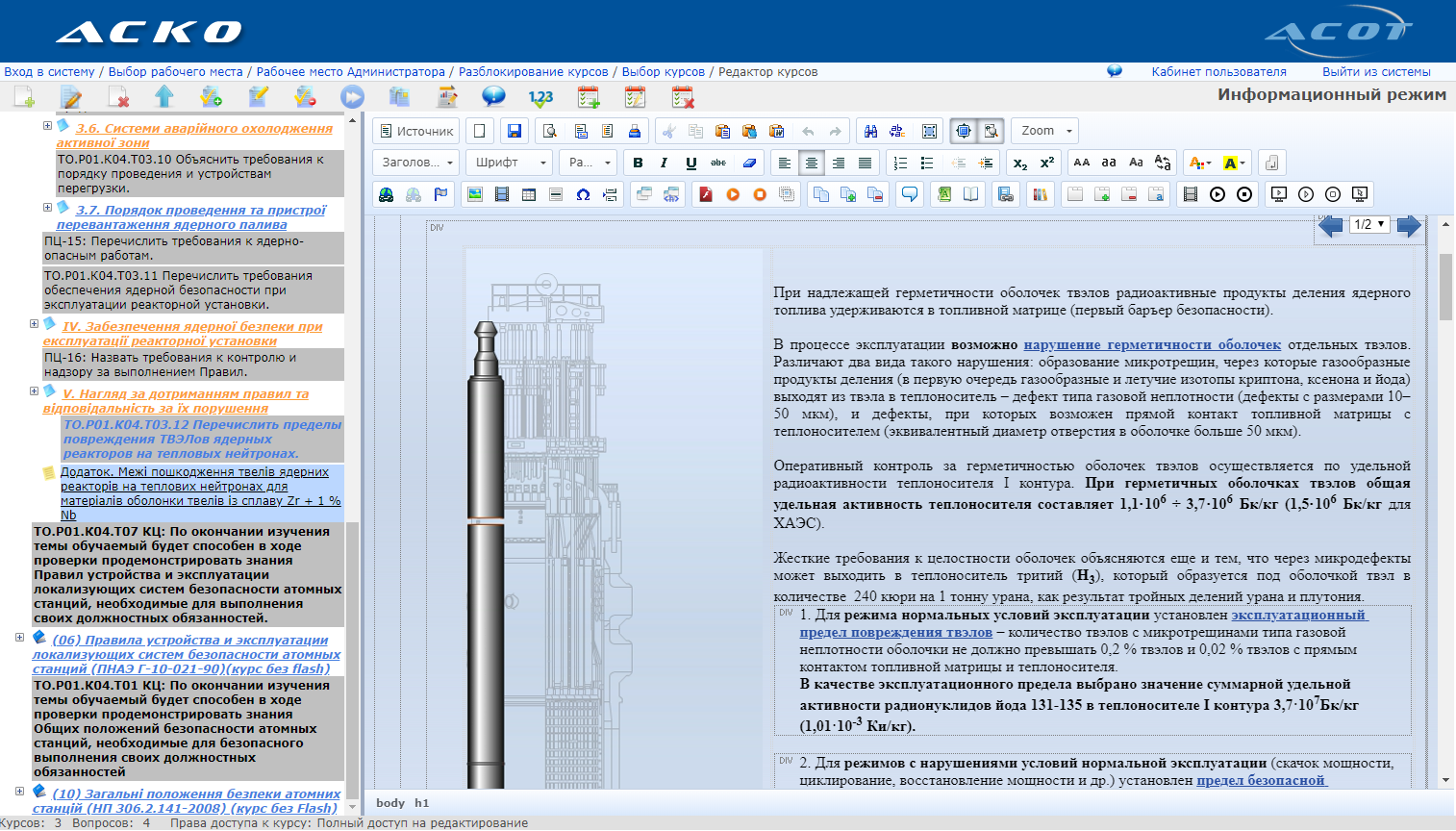Click the black Play circle icon
The width and height of the screenshot is (1456, 831).
[1218, 194]
